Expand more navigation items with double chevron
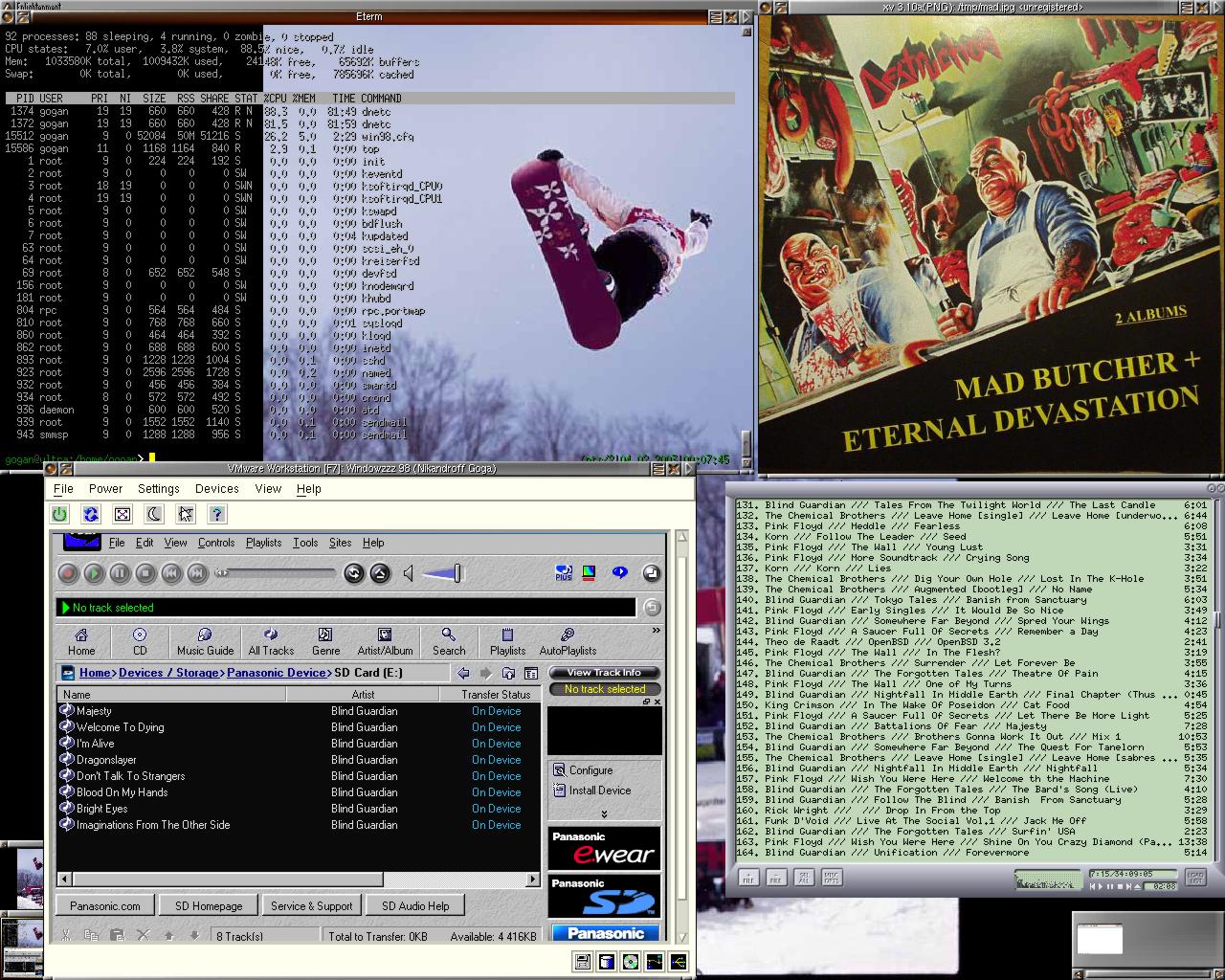The height and width of the screenshot is (980, 1225). click(656, 631)
